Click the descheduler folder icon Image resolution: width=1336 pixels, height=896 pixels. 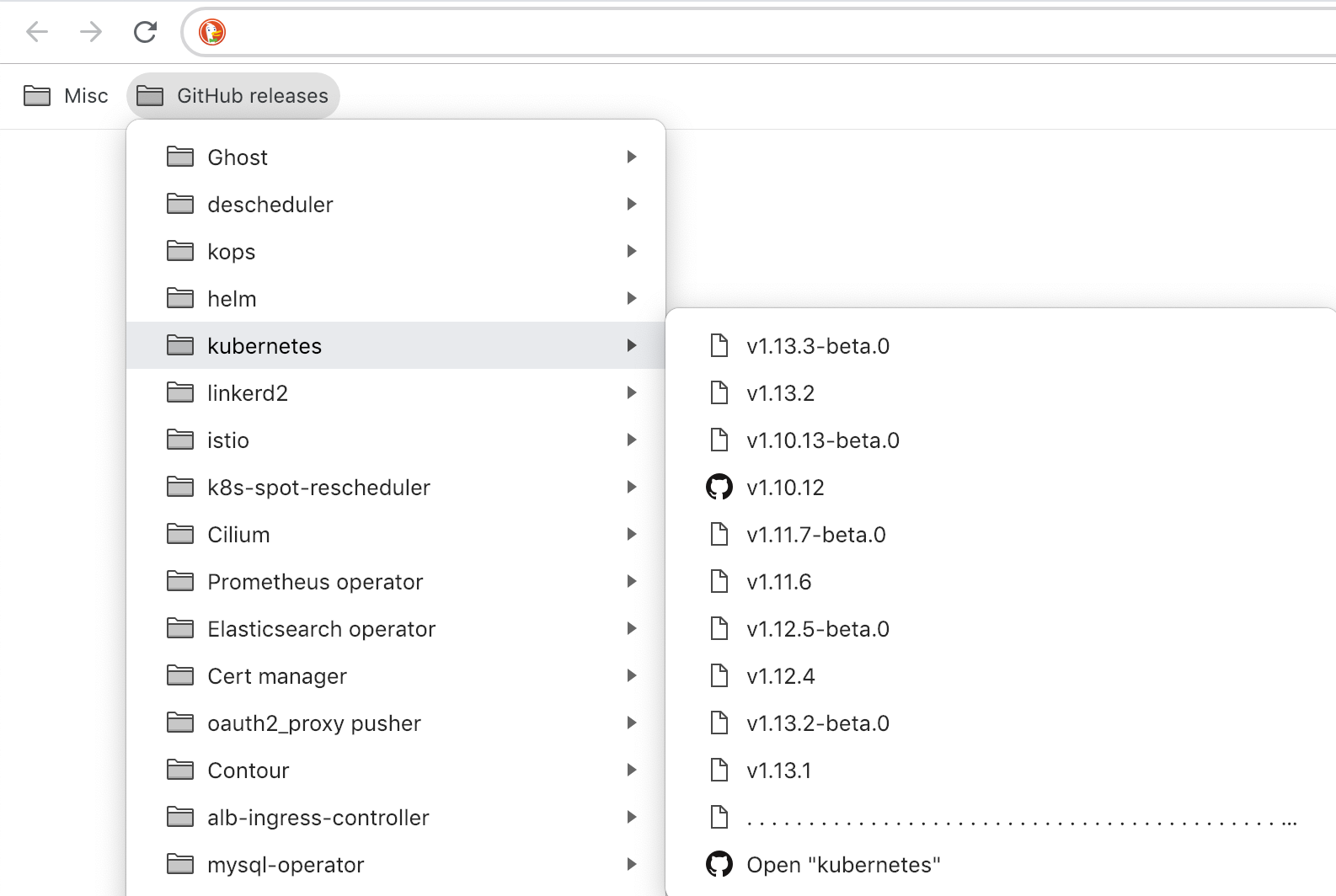coord(180,204)
